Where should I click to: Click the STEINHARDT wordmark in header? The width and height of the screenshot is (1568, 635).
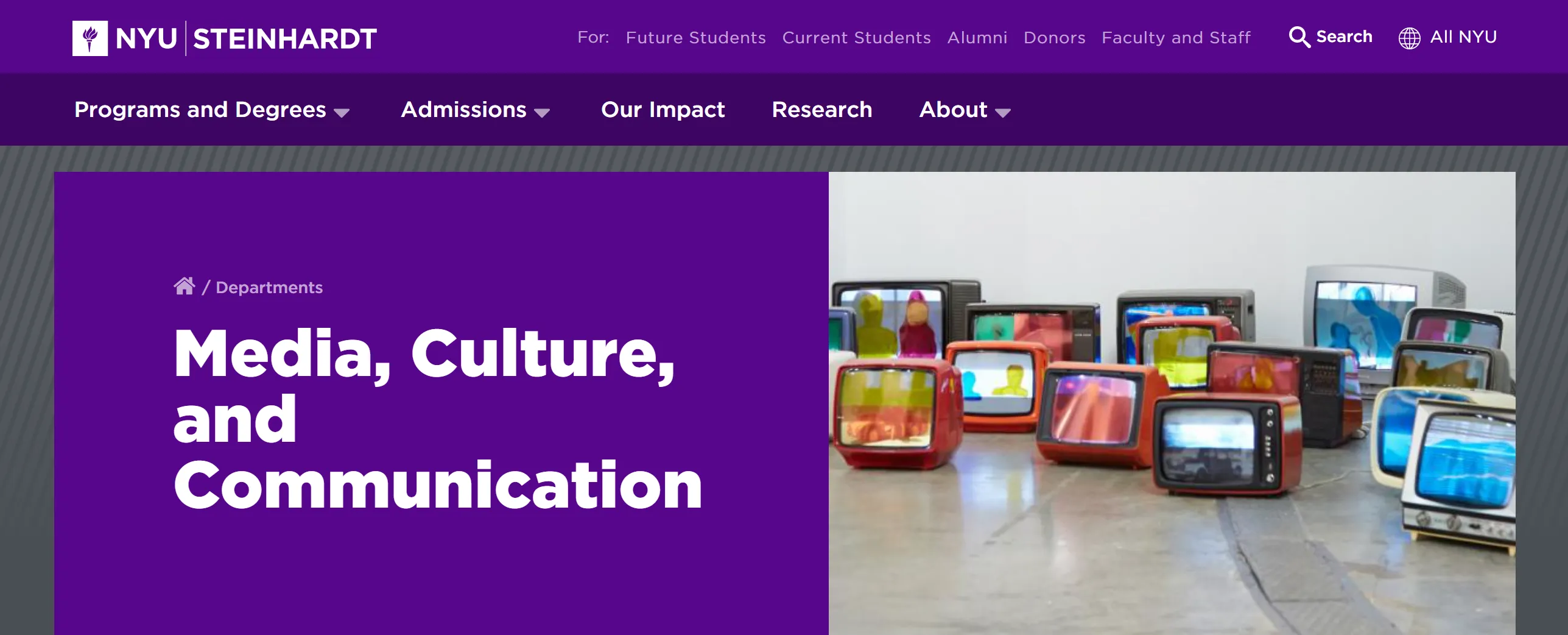point(285,39)
